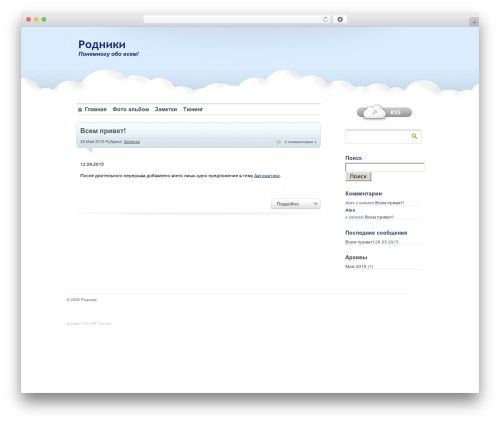Focus the Поиск text input
This screenshot has width=500, height=423.
click(385, 167)
